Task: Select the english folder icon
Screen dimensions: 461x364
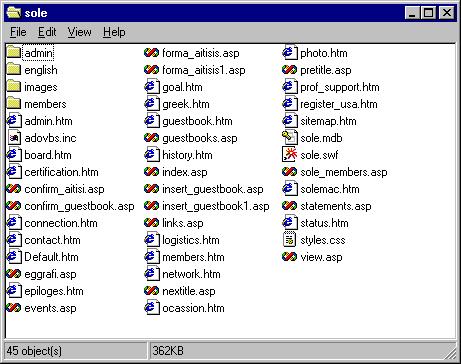Action: 14,70
